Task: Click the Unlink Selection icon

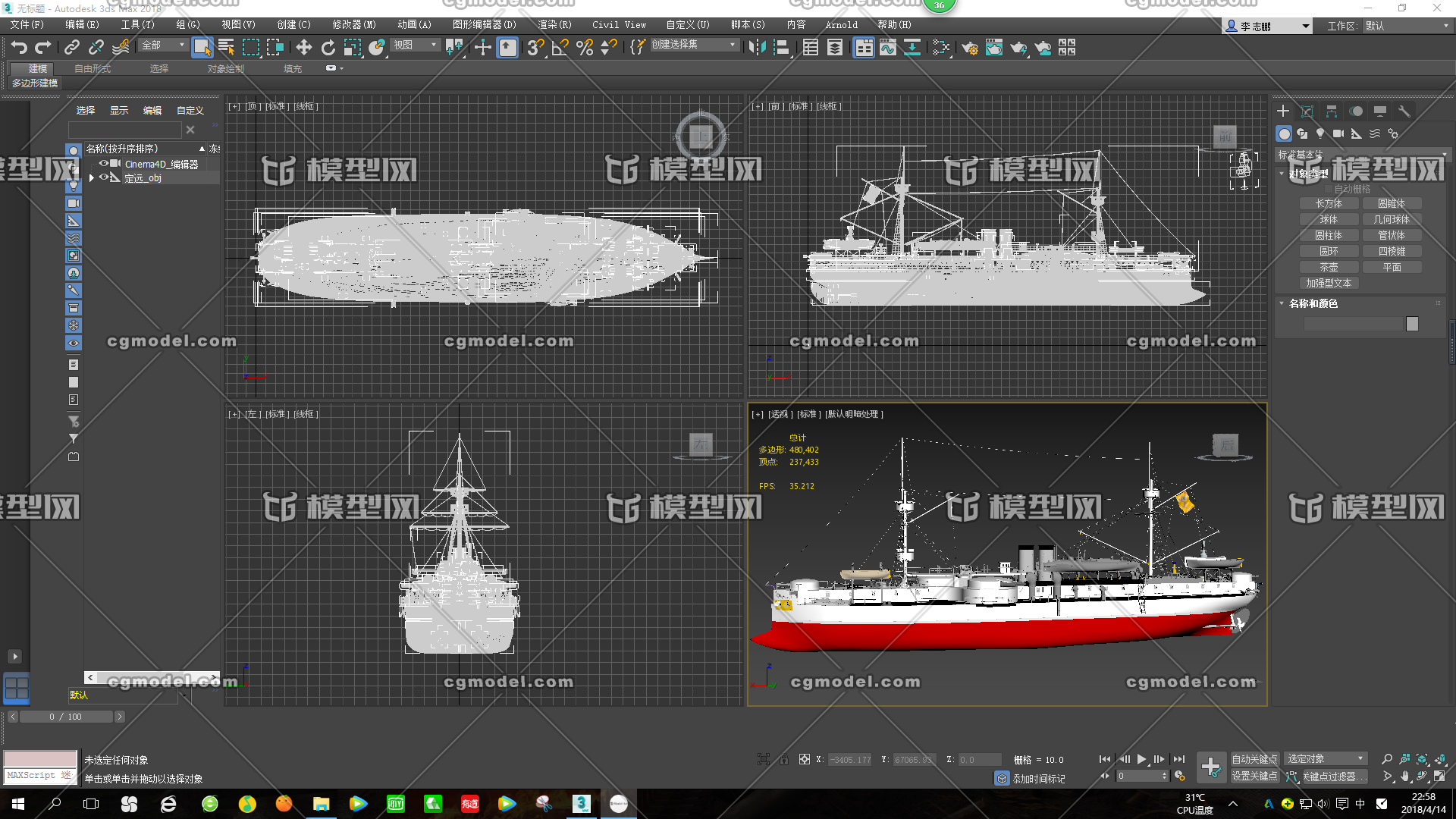Action: [x=96, y=48]
